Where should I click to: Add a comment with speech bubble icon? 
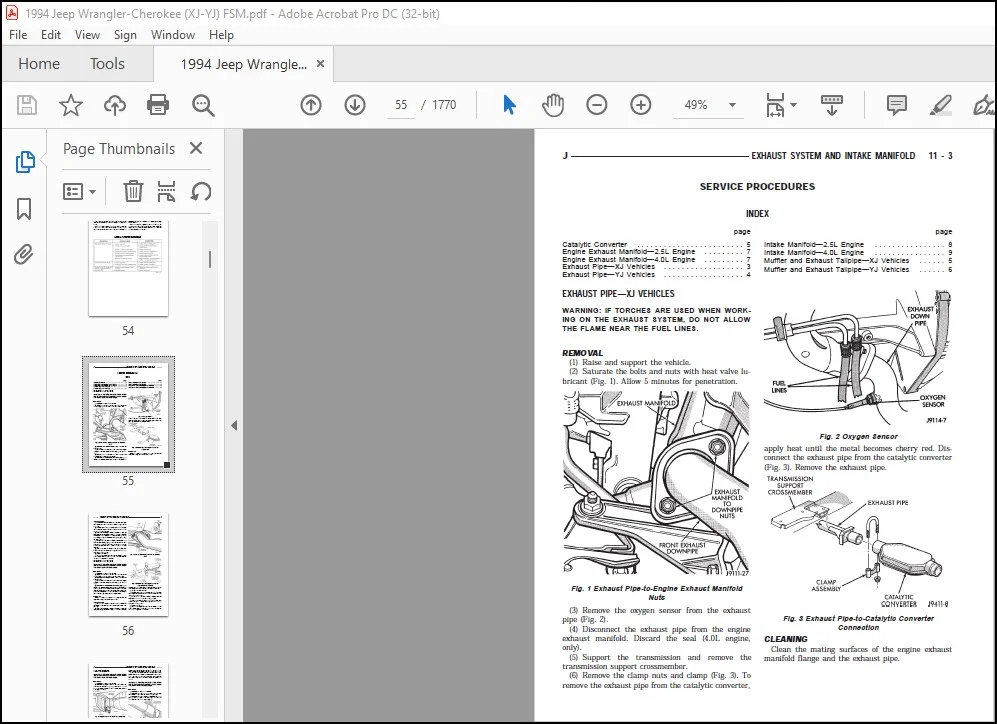click(897, 105)
